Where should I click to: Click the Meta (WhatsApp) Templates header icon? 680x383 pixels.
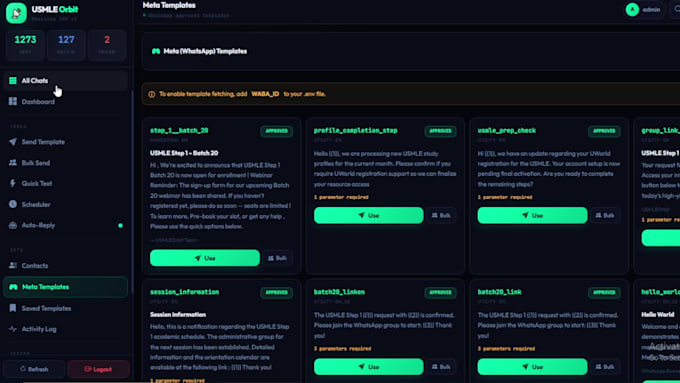tap(156, 51)
